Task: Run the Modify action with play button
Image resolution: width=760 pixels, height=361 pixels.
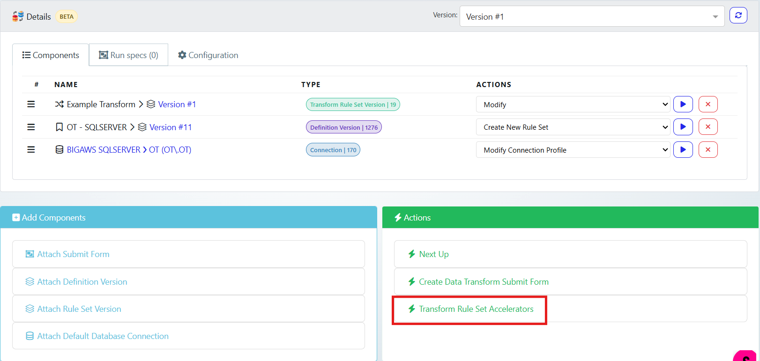Action: (x=683, y=104)
